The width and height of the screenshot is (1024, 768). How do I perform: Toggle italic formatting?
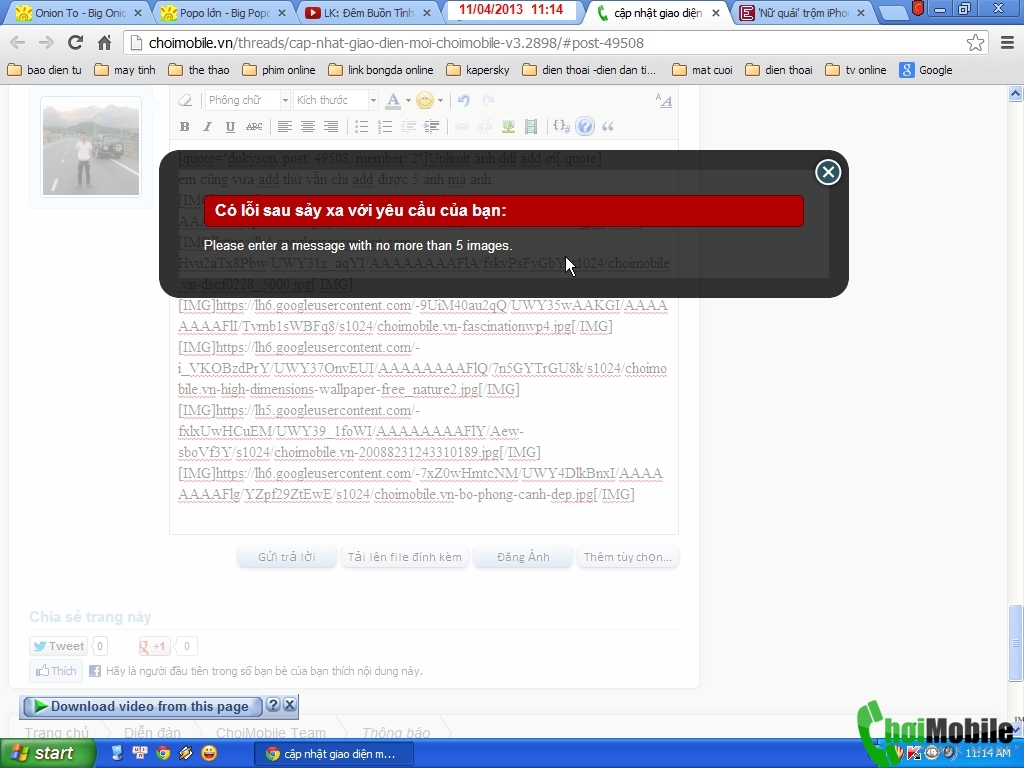click(x=208, y=127)
